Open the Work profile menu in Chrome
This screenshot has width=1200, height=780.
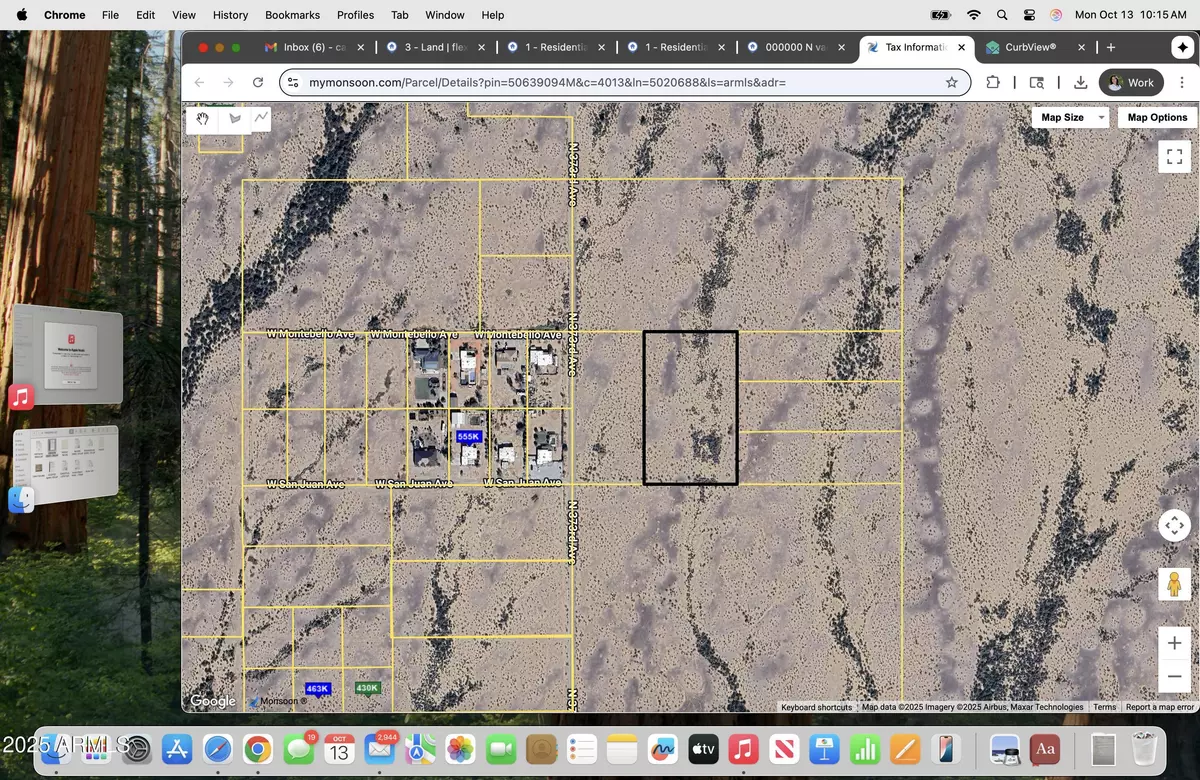click(1130, 83)
